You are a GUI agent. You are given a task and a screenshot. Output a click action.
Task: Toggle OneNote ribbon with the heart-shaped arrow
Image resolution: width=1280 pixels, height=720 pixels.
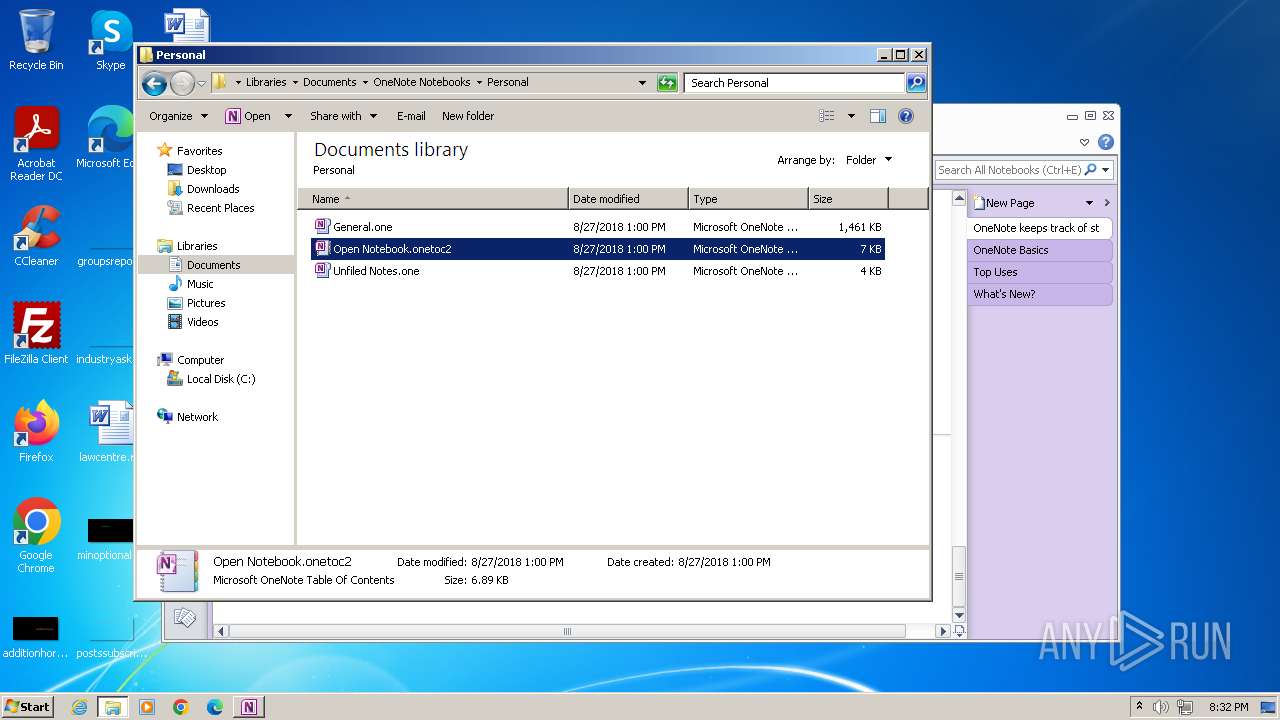[x=1085, y=143]
